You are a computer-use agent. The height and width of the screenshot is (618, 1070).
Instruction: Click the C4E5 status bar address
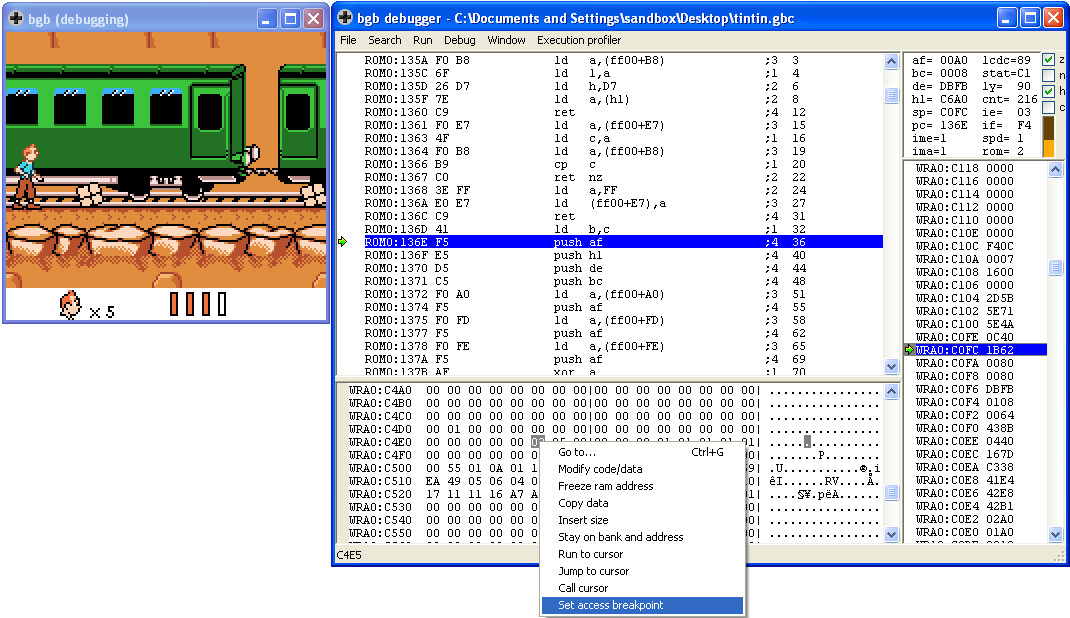coord(349,555)
